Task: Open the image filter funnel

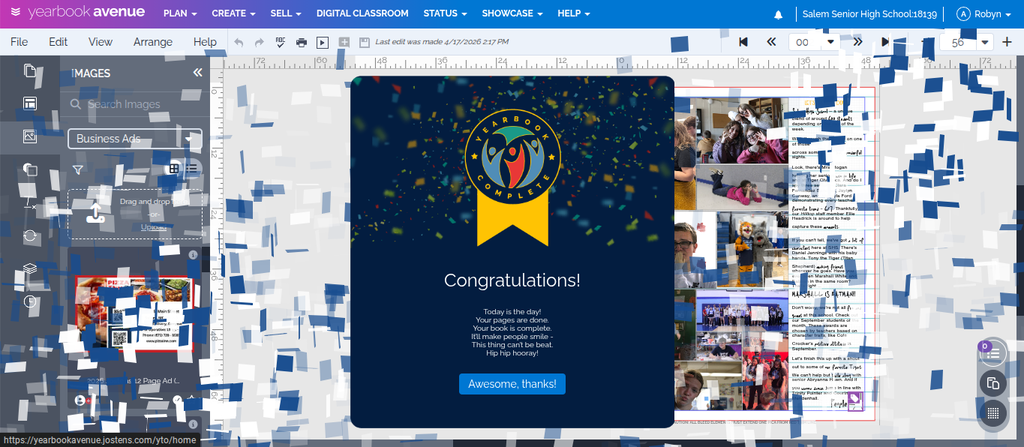Action: tap(78, 169)
